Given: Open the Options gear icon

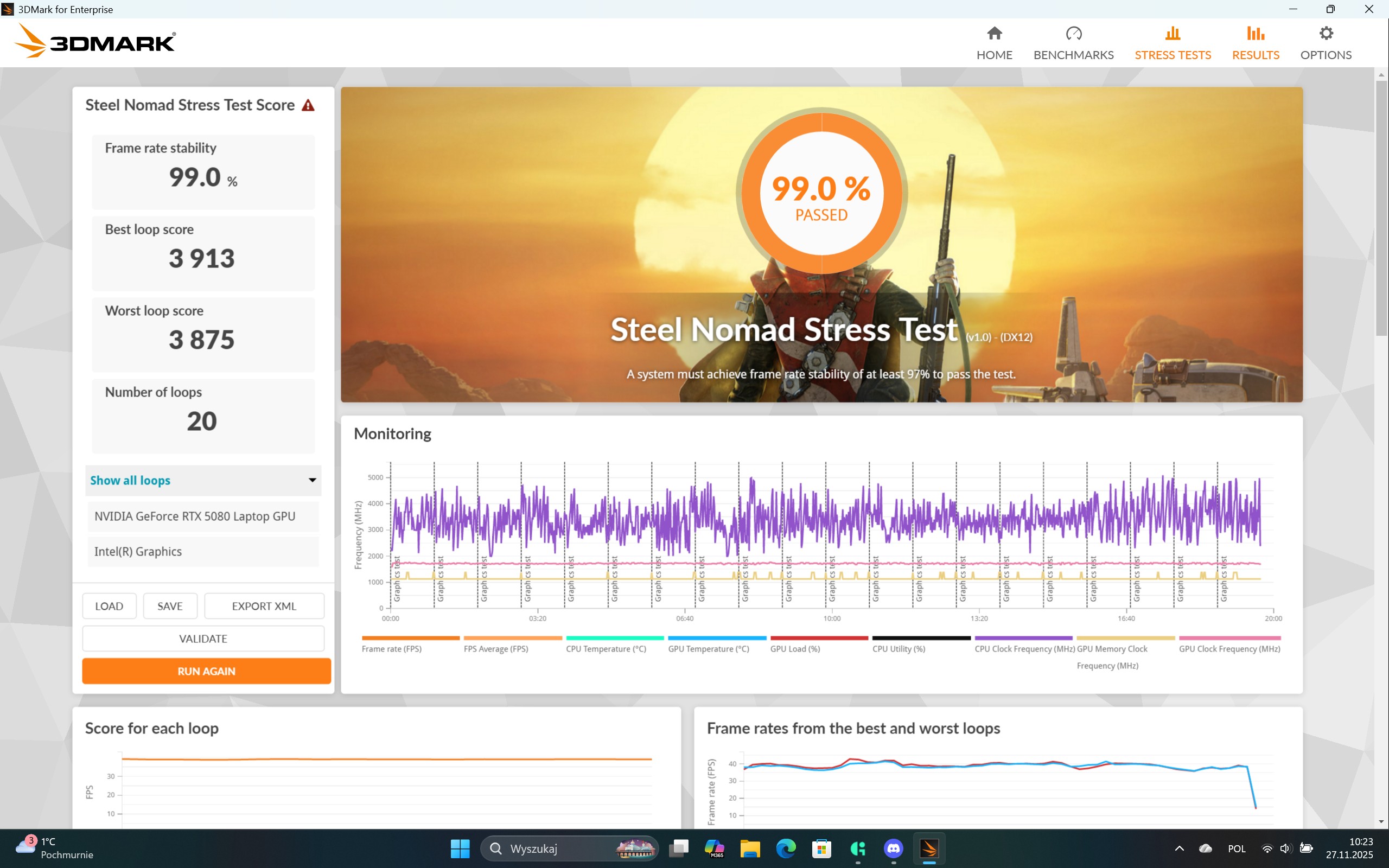Looking at the screenshot, I should (x=1326, y=33).
